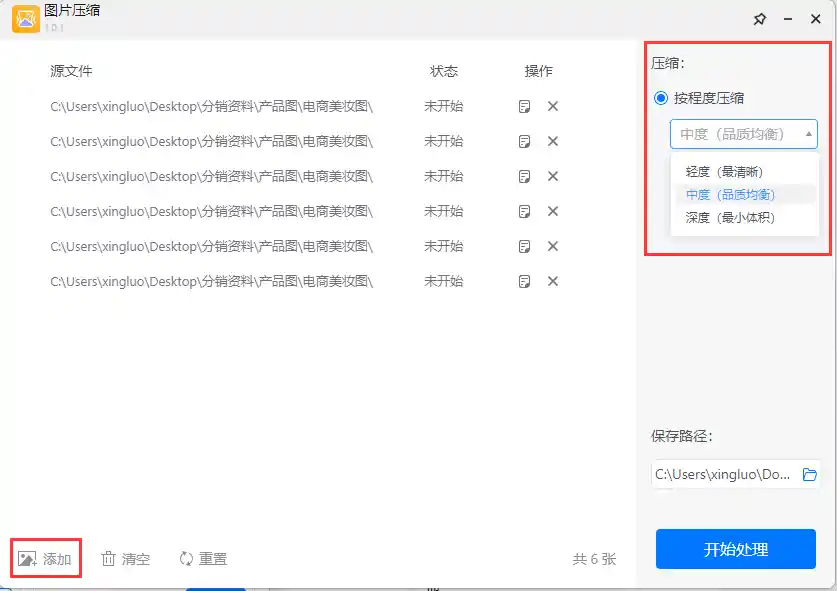The width and height of the screenshot is (837, 591).
Task: Click the 操作 column header
Action: 539,71
